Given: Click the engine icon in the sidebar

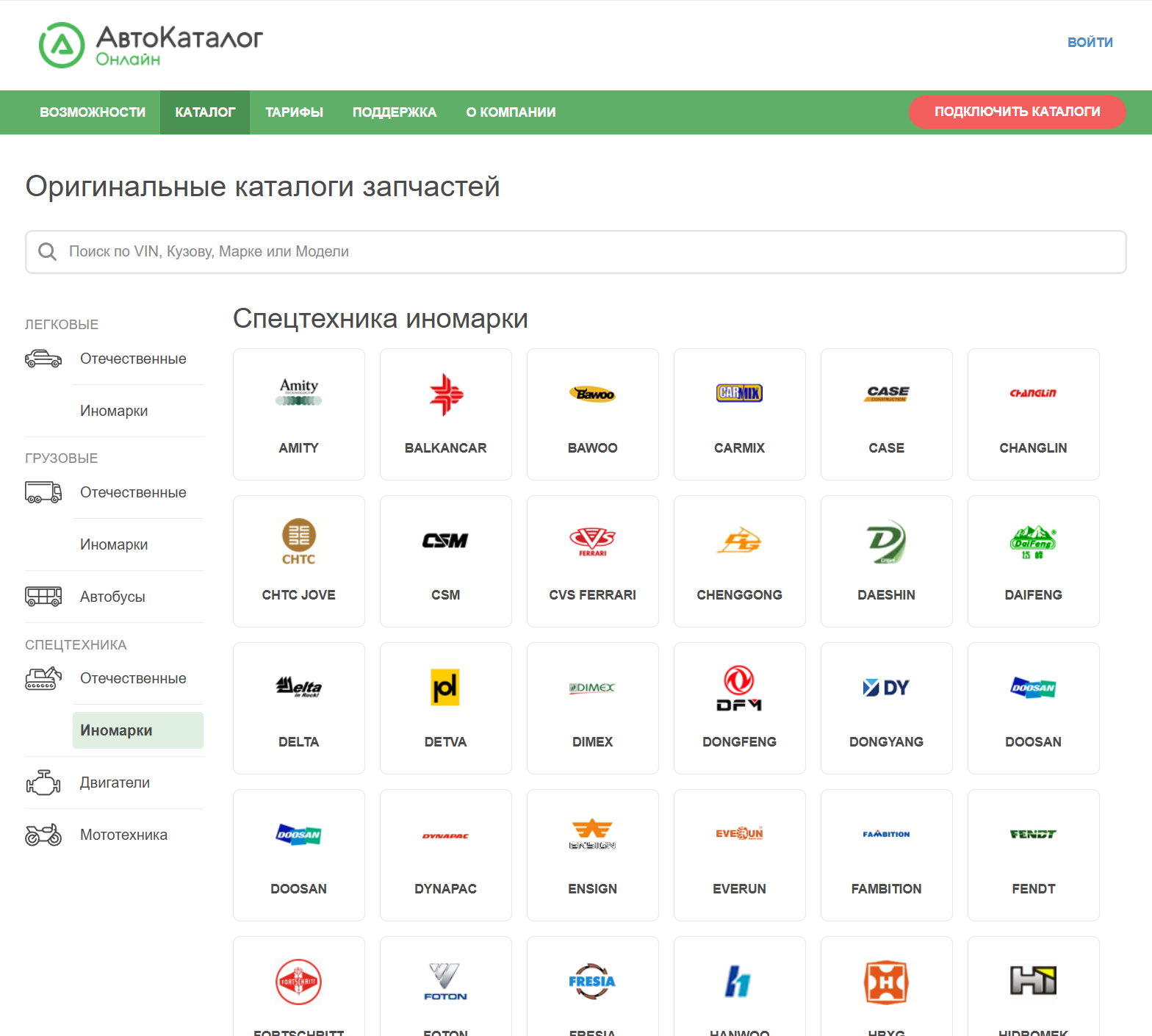Looking at the screenshot, I should (x=43, y=783).
